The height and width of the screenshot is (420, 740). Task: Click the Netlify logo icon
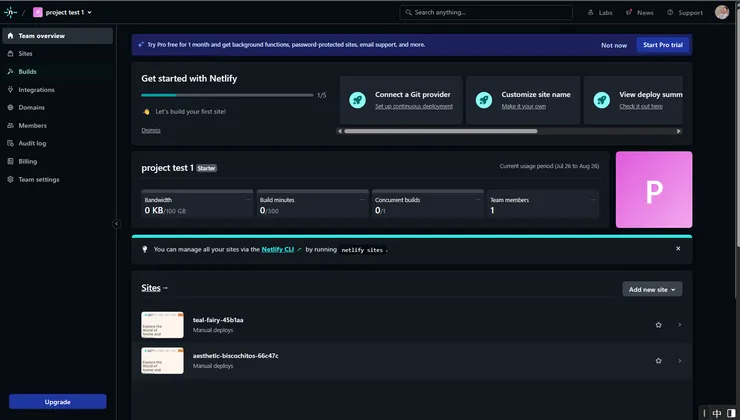(10, 12)
